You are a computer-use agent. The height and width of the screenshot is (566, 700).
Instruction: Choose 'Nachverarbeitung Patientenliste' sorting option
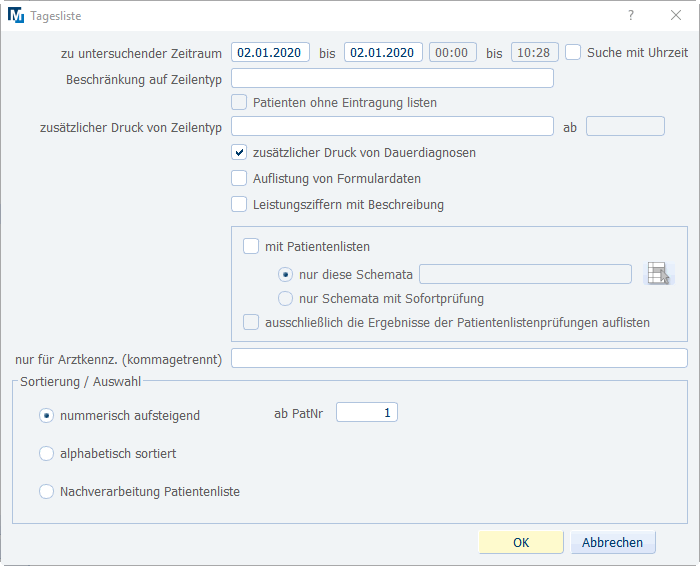tap(46, 492)
